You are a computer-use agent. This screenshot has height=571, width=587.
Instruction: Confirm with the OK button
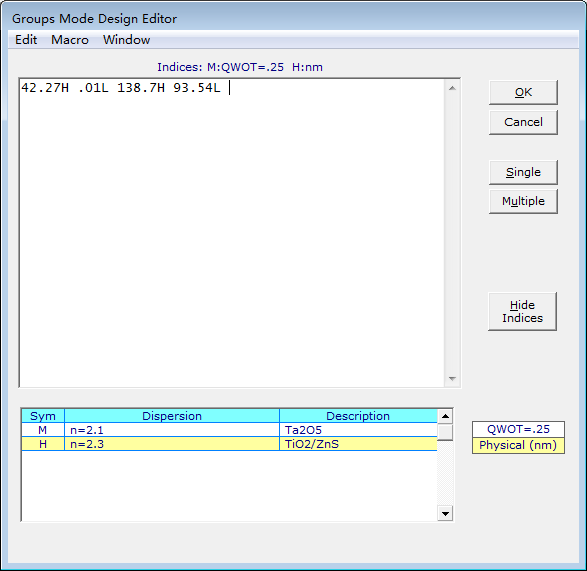[523, 92]
